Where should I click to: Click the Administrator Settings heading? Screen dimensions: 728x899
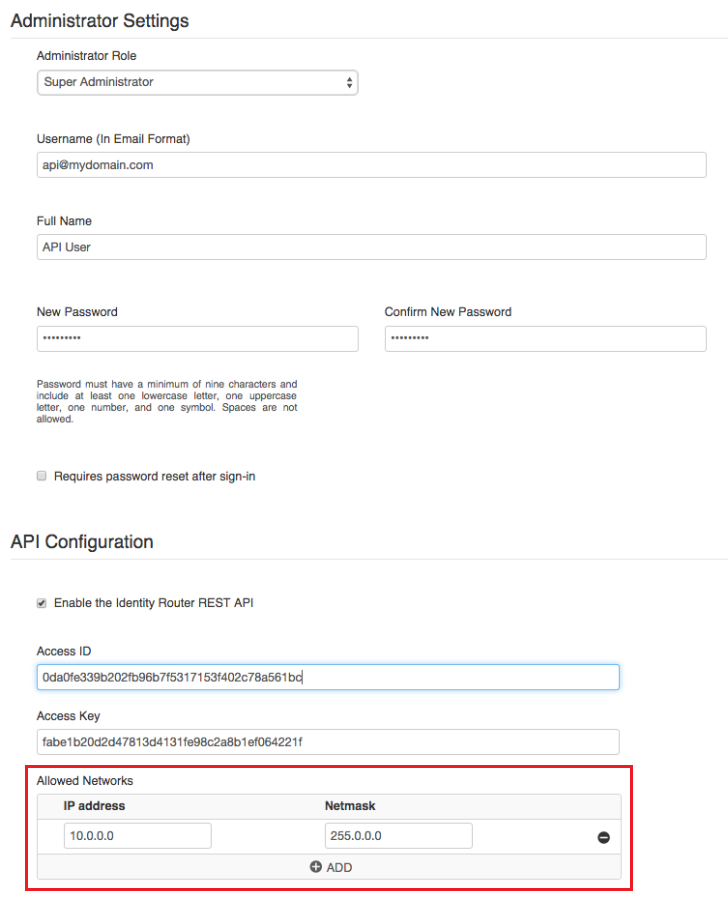100,20
